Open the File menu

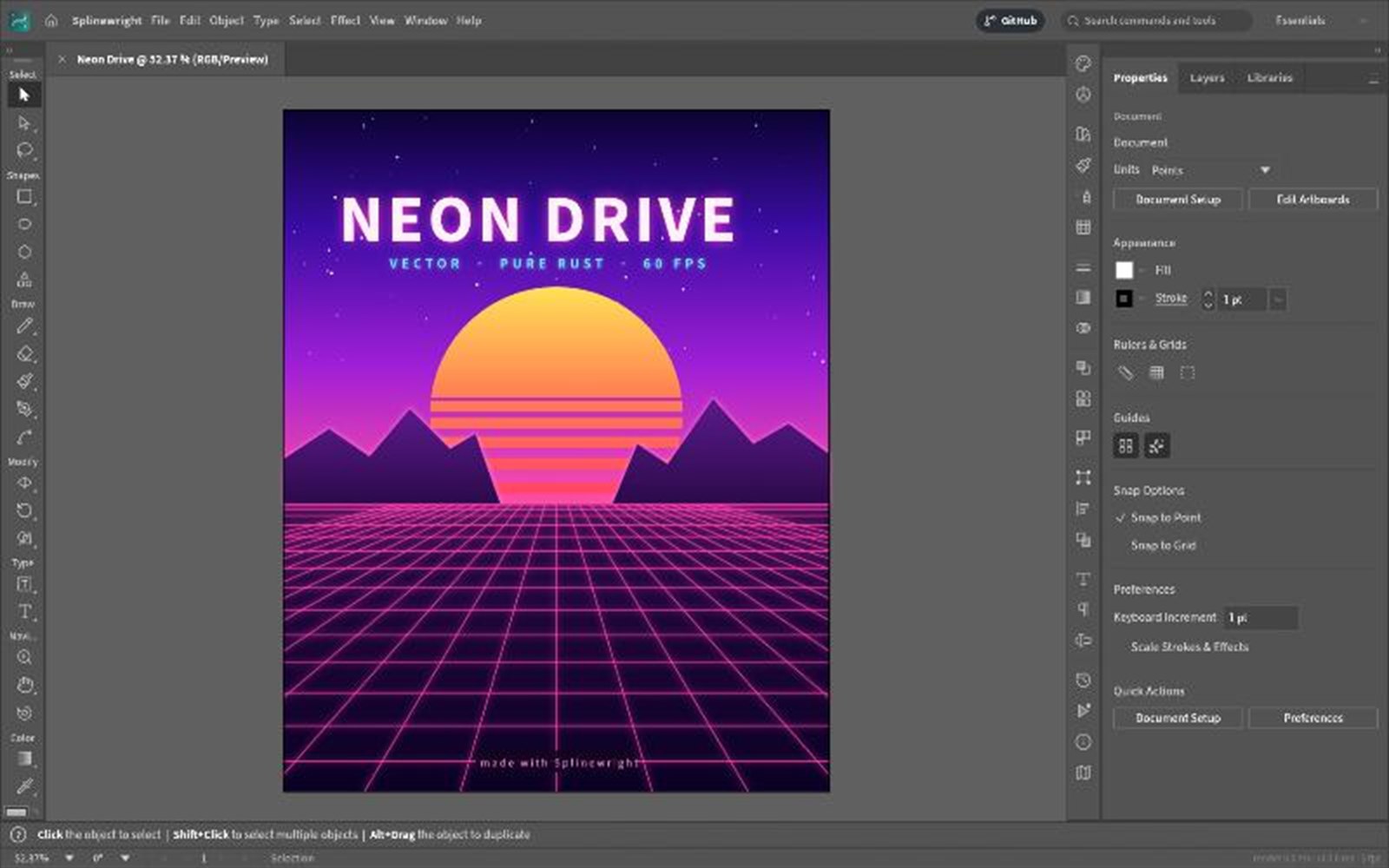click(x=160, y=20)
